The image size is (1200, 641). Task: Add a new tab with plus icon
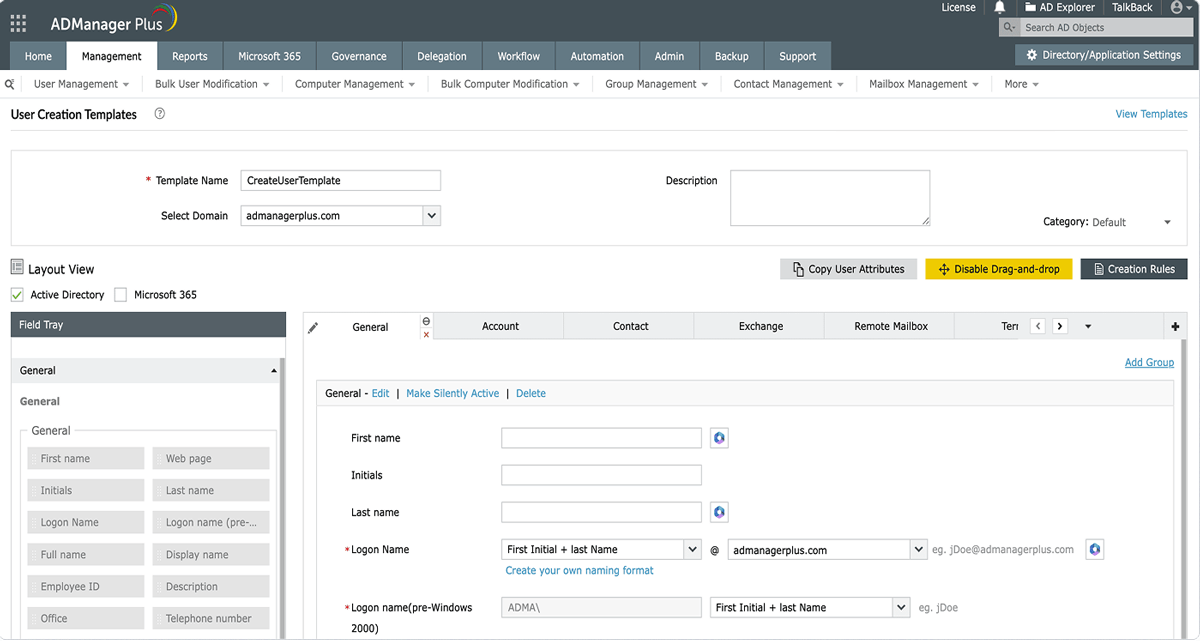(1176, 327)
